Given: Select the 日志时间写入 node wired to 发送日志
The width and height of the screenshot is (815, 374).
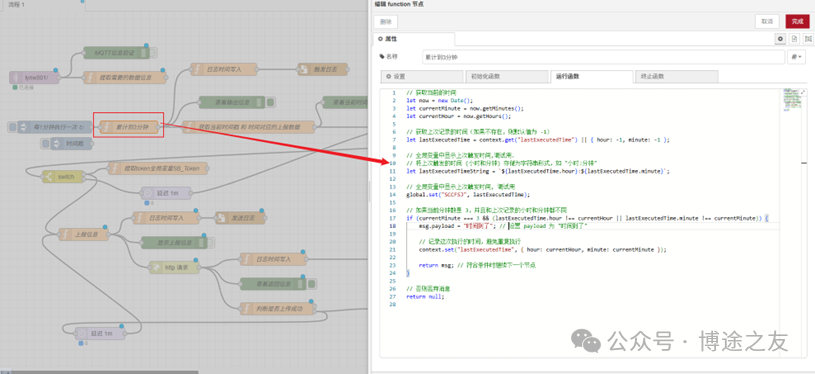Looking at the screenshot, I should [166, 218].
